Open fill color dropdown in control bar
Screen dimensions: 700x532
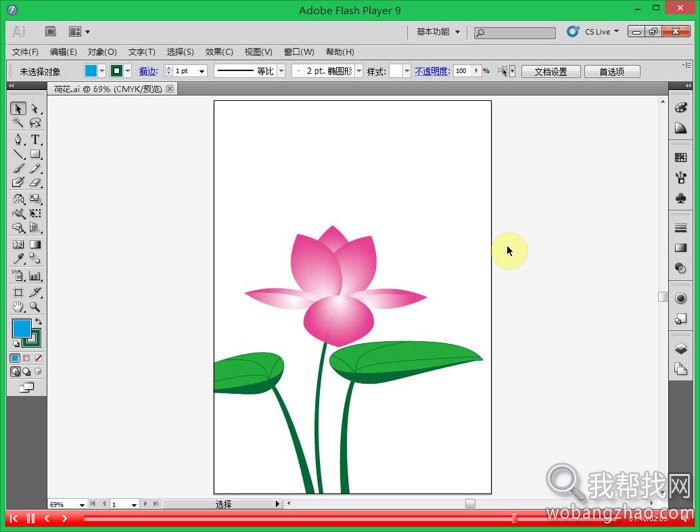[102, 71]
